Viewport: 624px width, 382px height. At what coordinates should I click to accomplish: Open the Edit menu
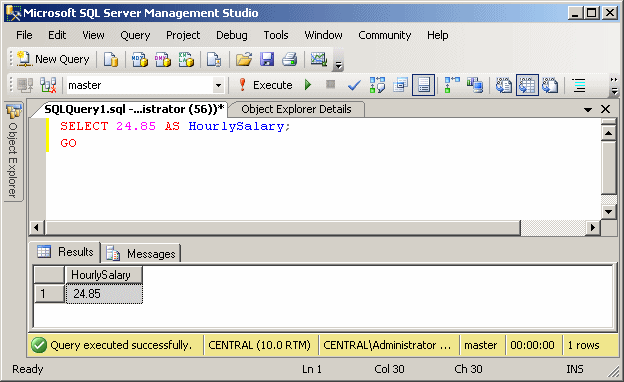pyautogui.click(x=57, y=35)
